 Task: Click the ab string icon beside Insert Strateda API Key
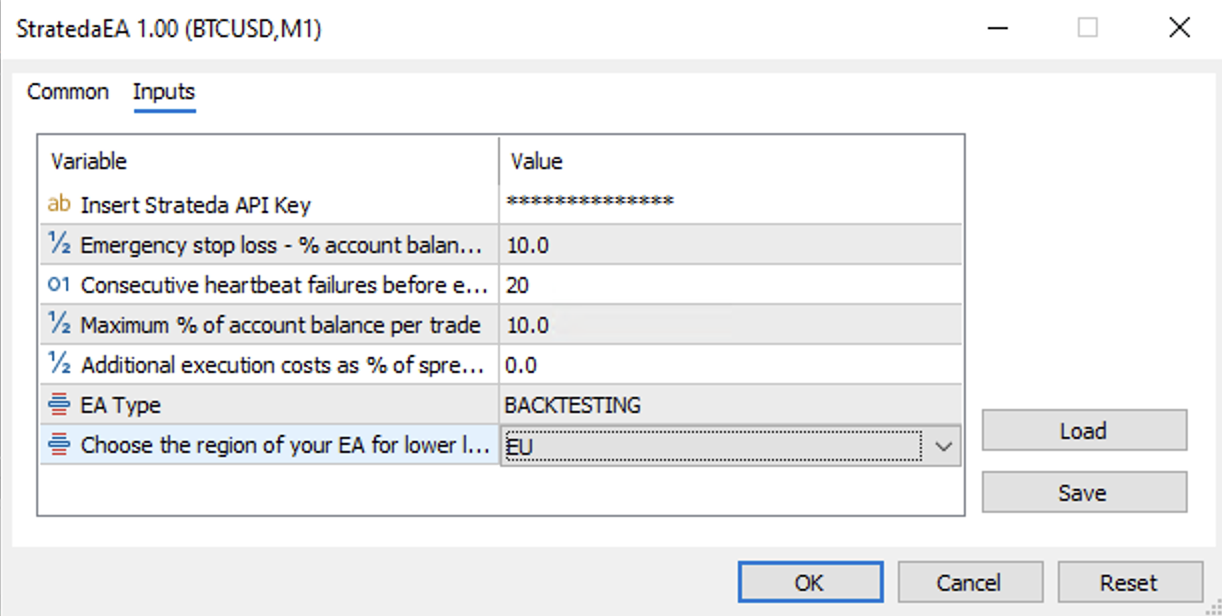[57, 201]
